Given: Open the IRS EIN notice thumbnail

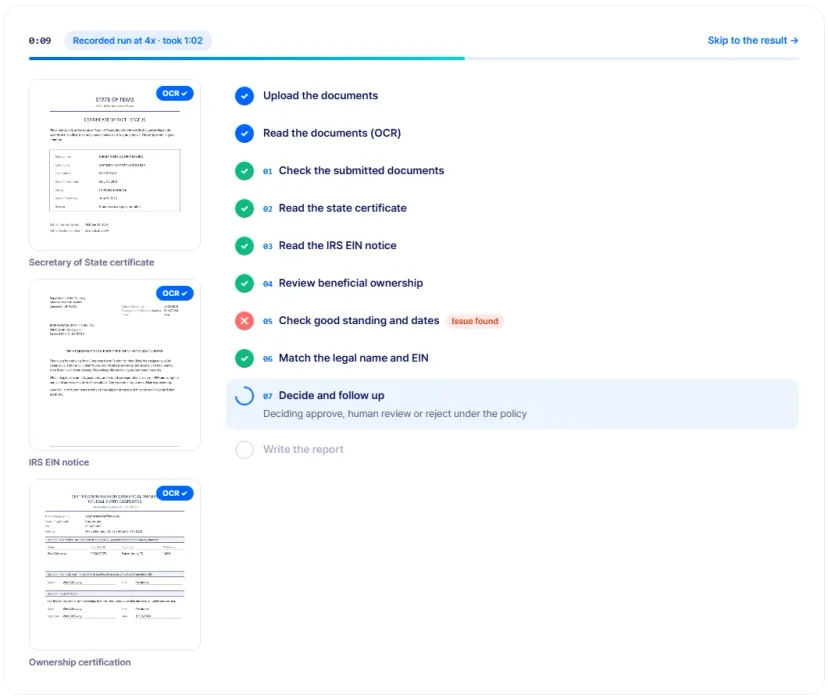Looking at the screenshot, I should tap(115, 365).
